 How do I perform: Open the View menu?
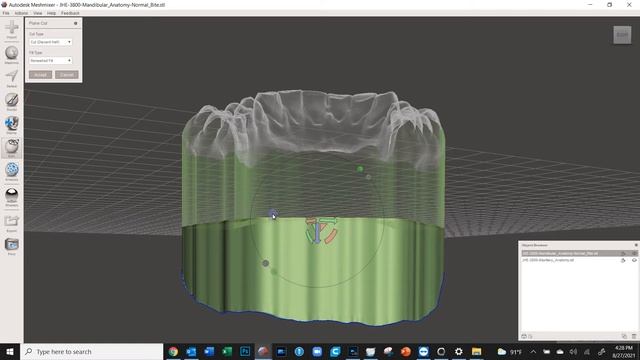(38, 13)
